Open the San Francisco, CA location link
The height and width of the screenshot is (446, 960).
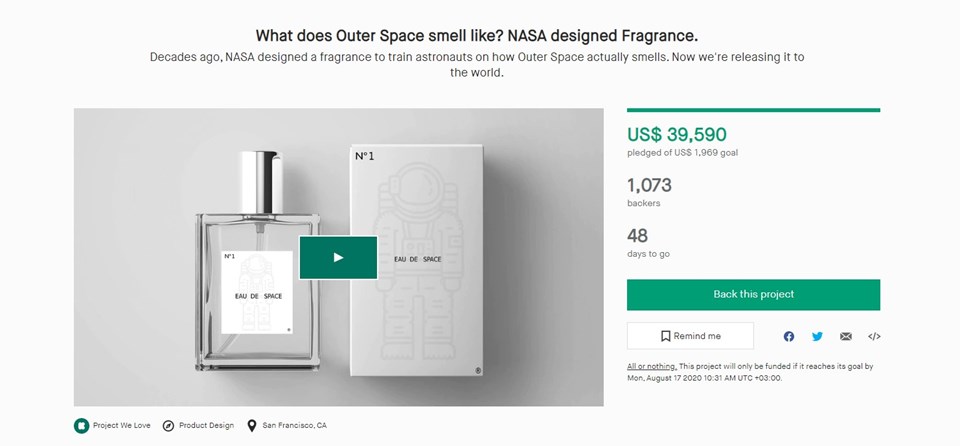pos(294,425)
